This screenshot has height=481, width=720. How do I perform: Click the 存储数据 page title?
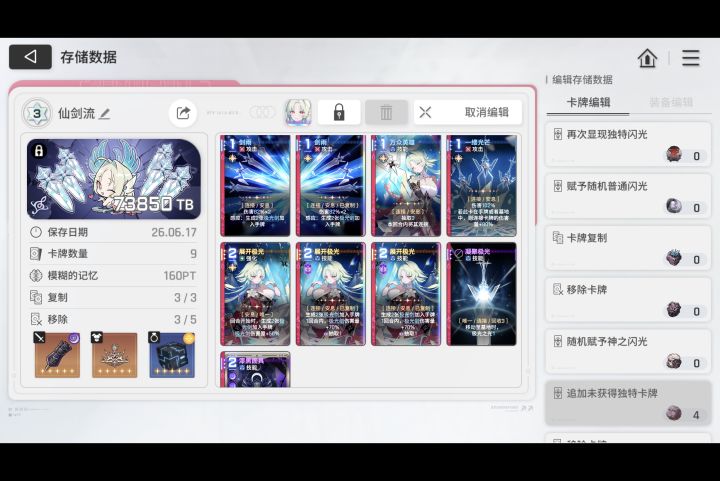click(89, 57)
